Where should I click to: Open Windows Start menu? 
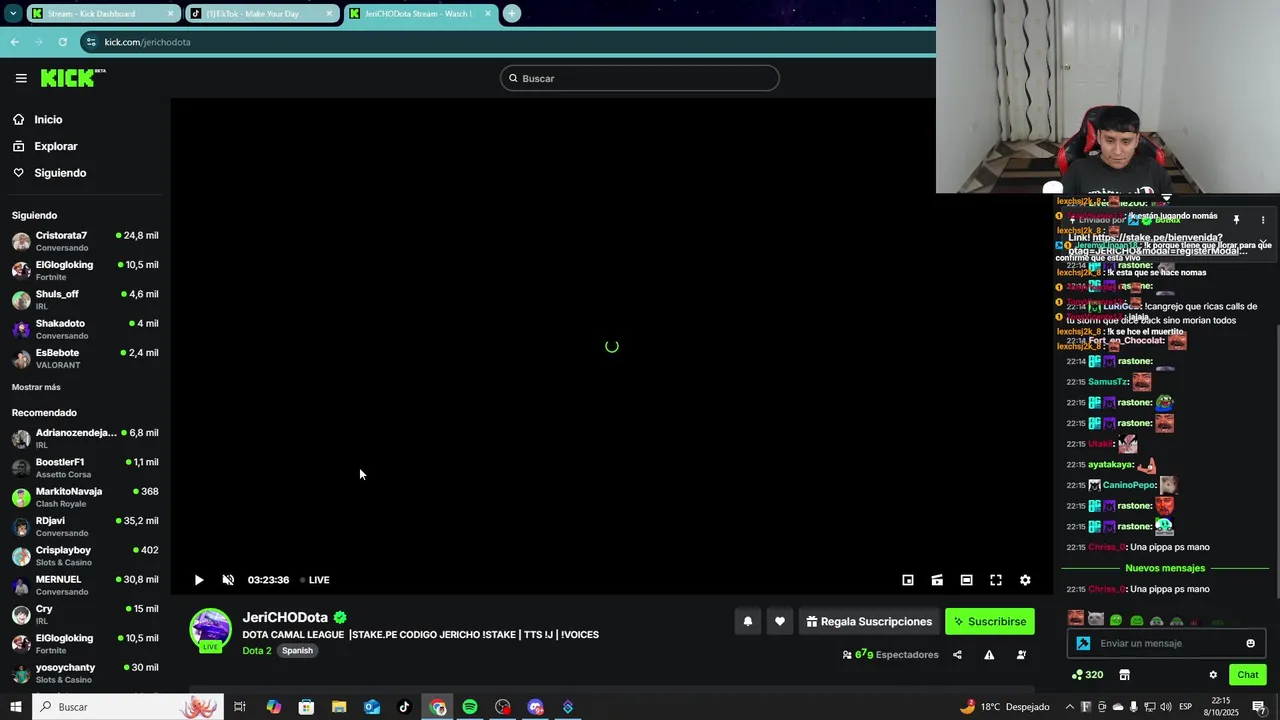[x=15, y=707]
